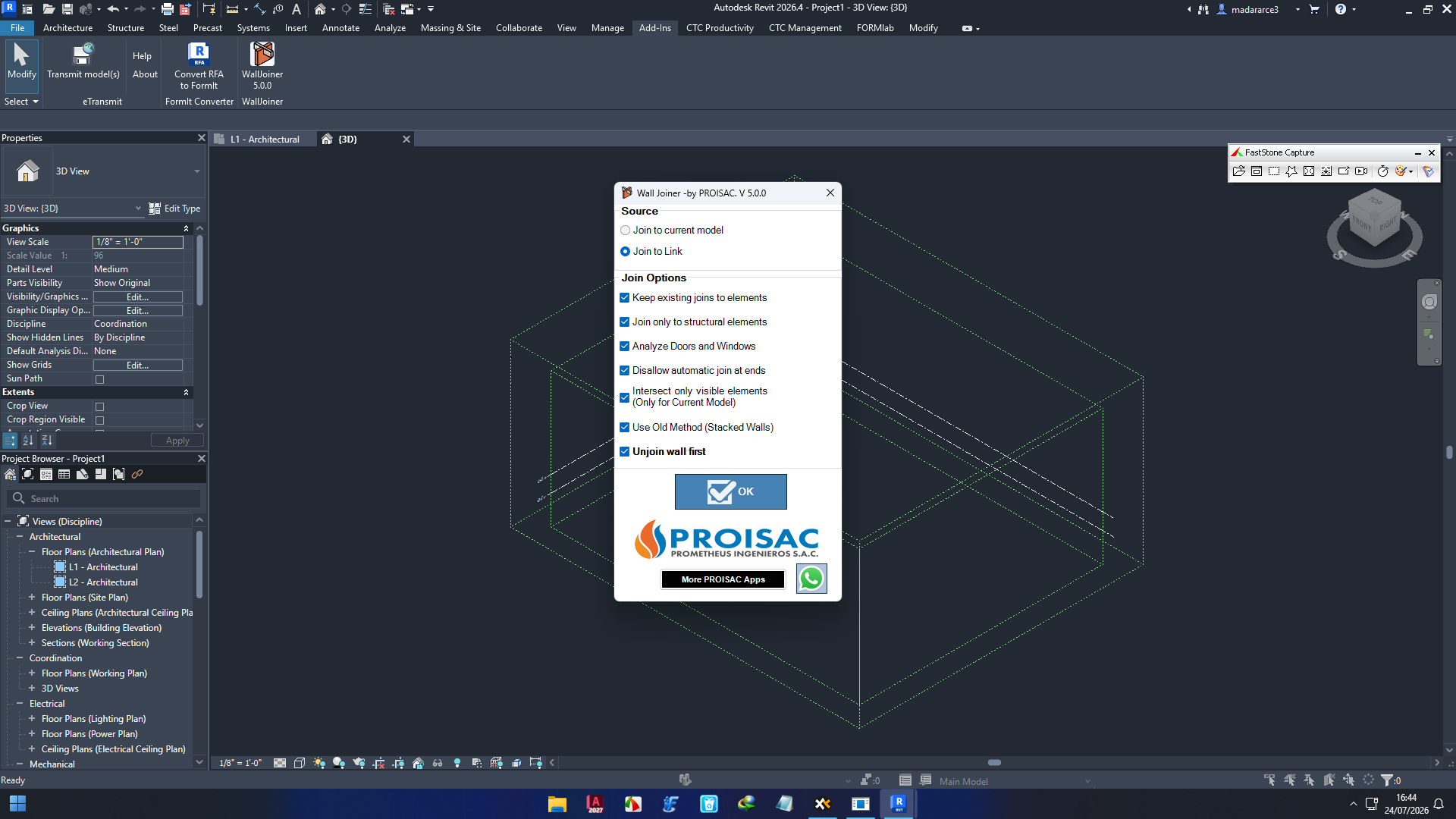
Task: Click the Thin Lines icon
Action: pyautogui.click(x=365, y=9)
